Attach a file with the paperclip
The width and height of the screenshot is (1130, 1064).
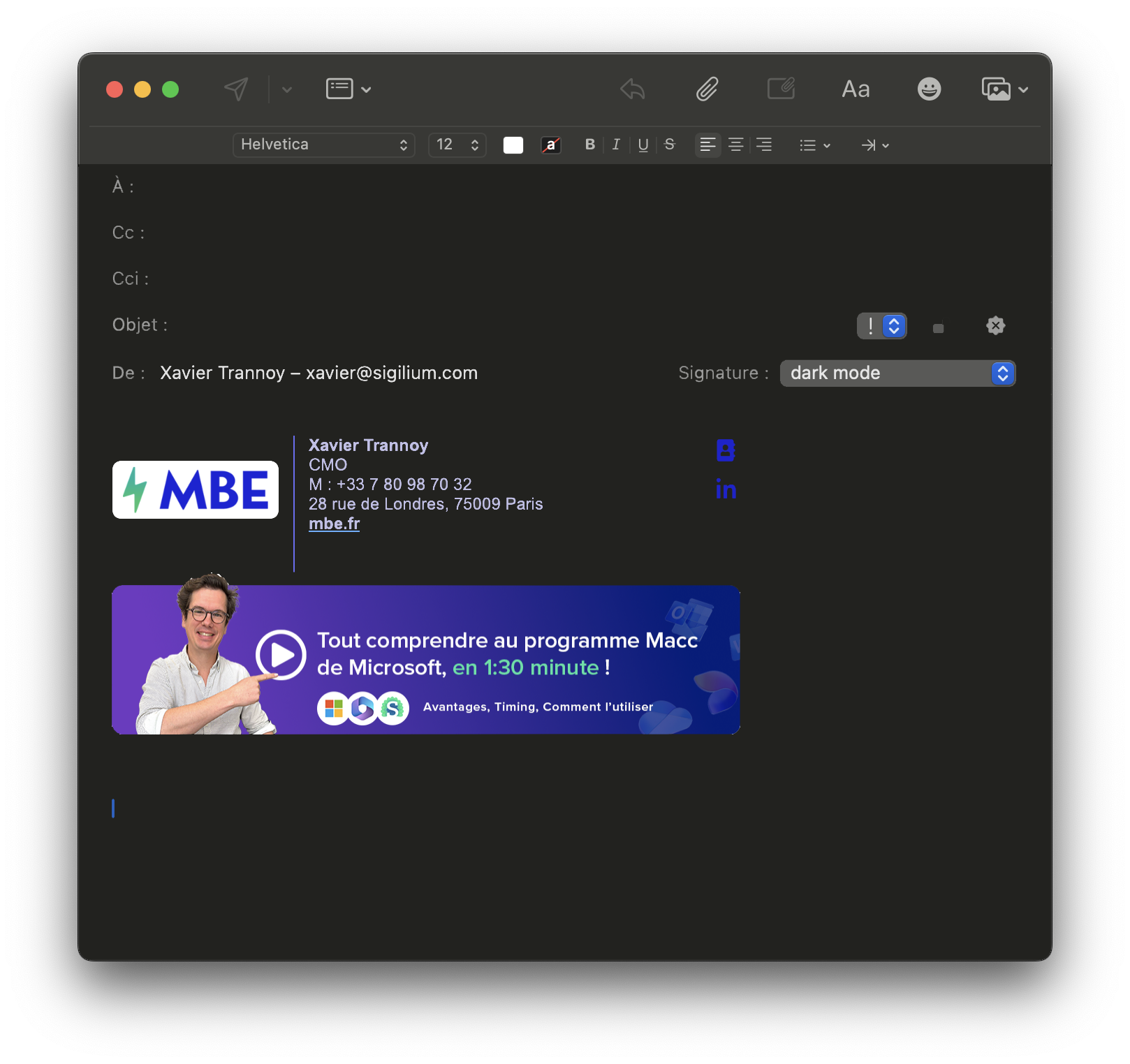[707, 89]
